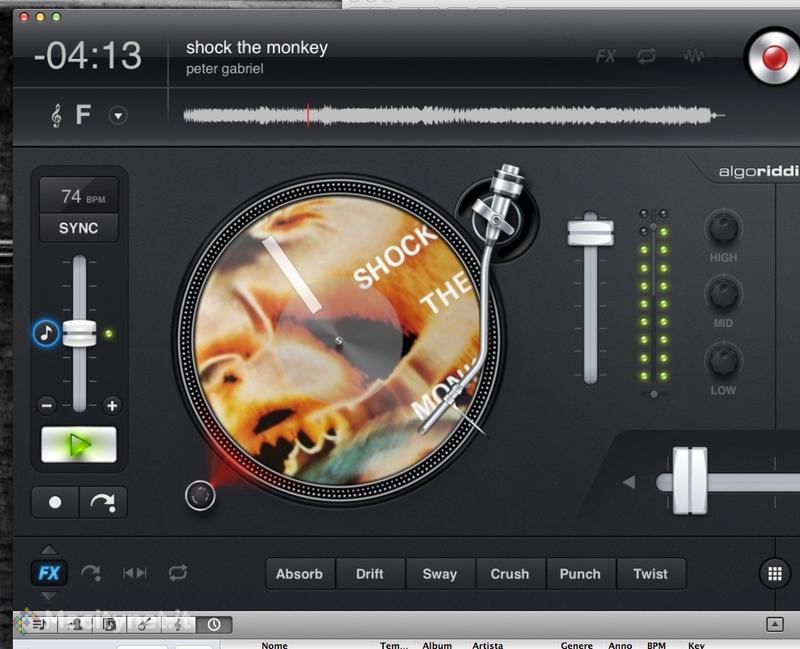Sort library by Artista column
This screenshot has height=649, width=800.
tap(487, 645)
